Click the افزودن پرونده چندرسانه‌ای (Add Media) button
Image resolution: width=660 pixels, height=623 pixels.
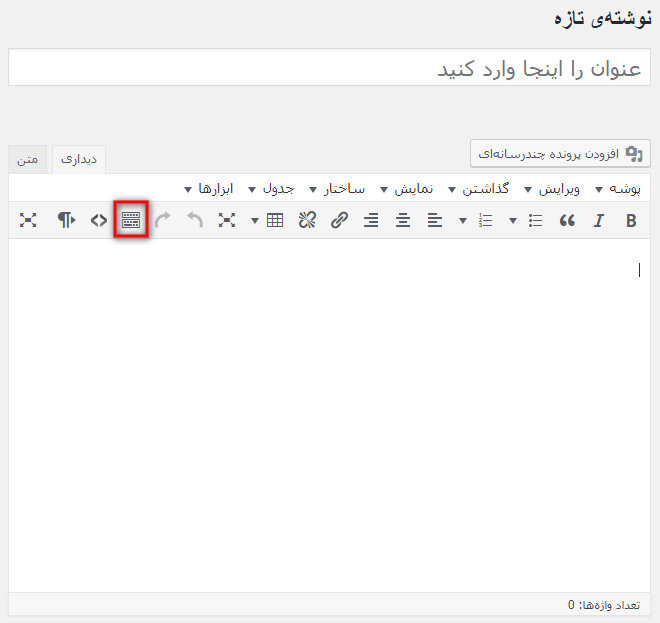561,153
